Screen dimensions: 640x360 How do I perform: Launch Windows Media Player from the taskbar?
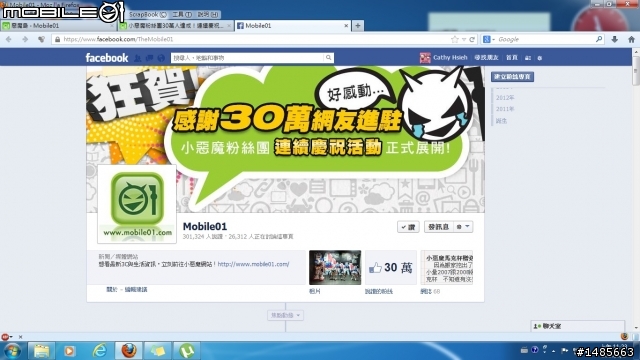(x=69, y=351)
